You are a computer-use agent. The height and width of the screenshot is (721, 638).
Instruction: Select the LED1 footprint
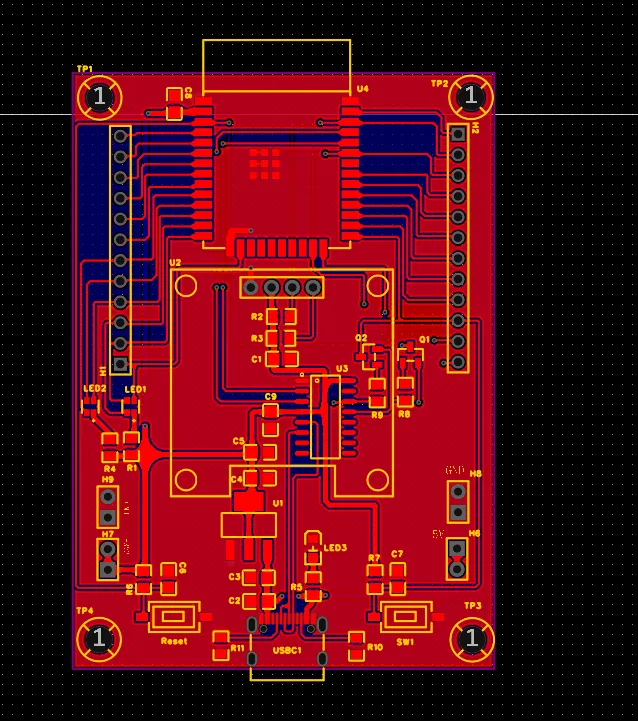point(130,406)
